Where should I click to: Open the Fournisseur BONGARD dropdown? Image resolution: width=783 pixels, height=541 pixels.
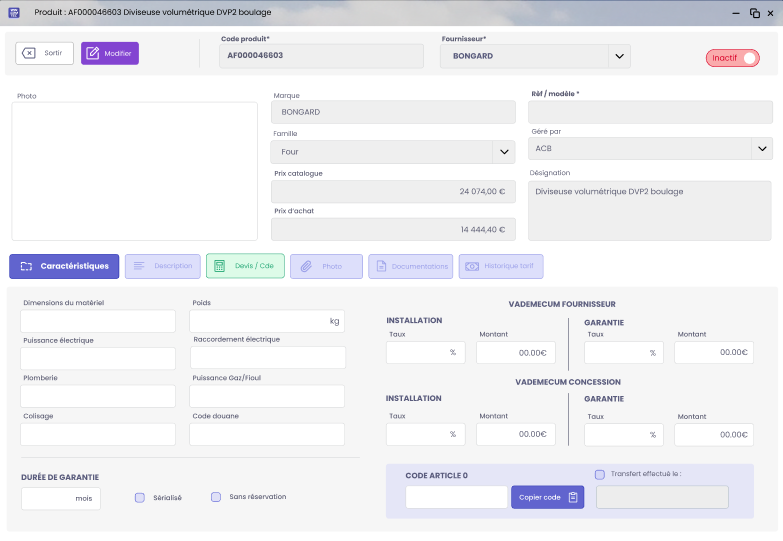tap(619, 56)
